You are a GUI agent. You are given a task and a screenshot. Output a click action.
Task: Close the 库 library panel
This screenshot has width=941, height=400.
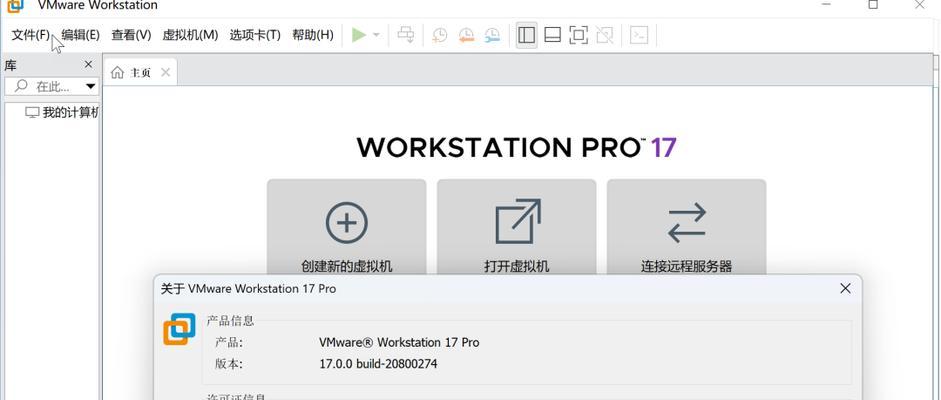coord(88,64)
